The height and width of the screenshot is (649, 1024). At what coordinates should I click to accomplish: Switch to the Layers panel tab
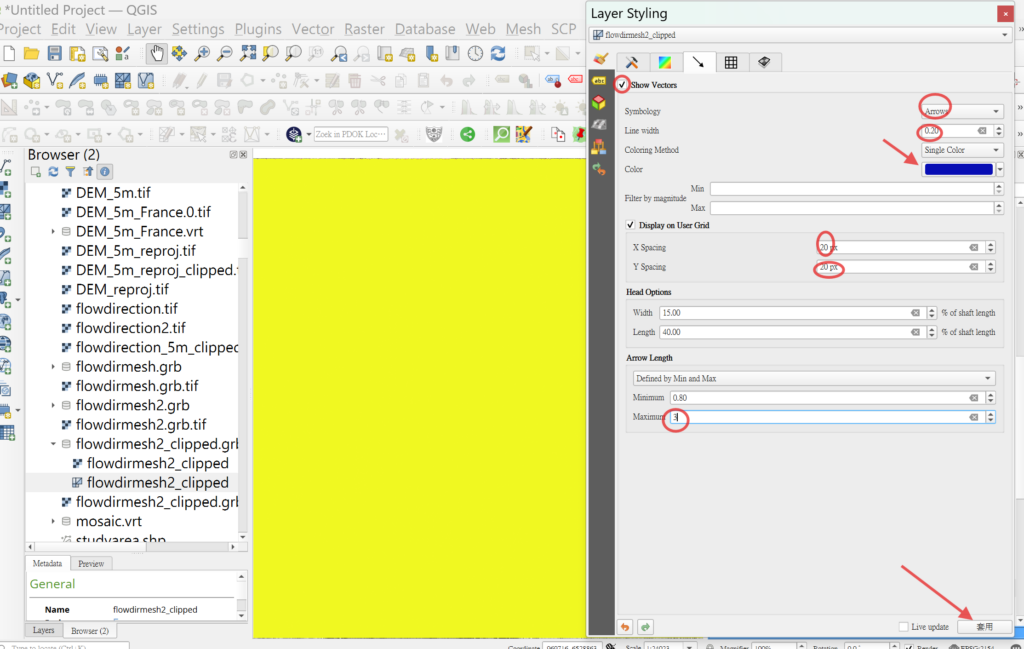[44, 631]
